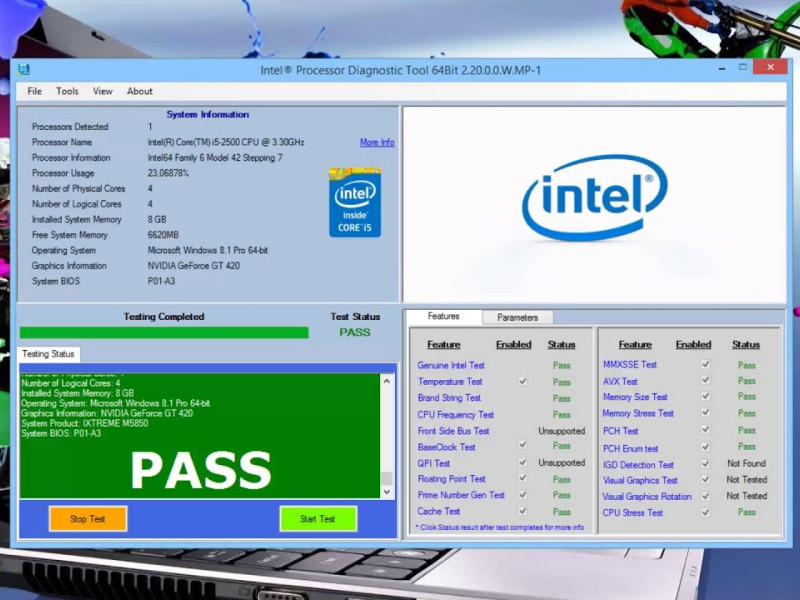
Task: Select the Testing Status tab
Action: [48, 354]
